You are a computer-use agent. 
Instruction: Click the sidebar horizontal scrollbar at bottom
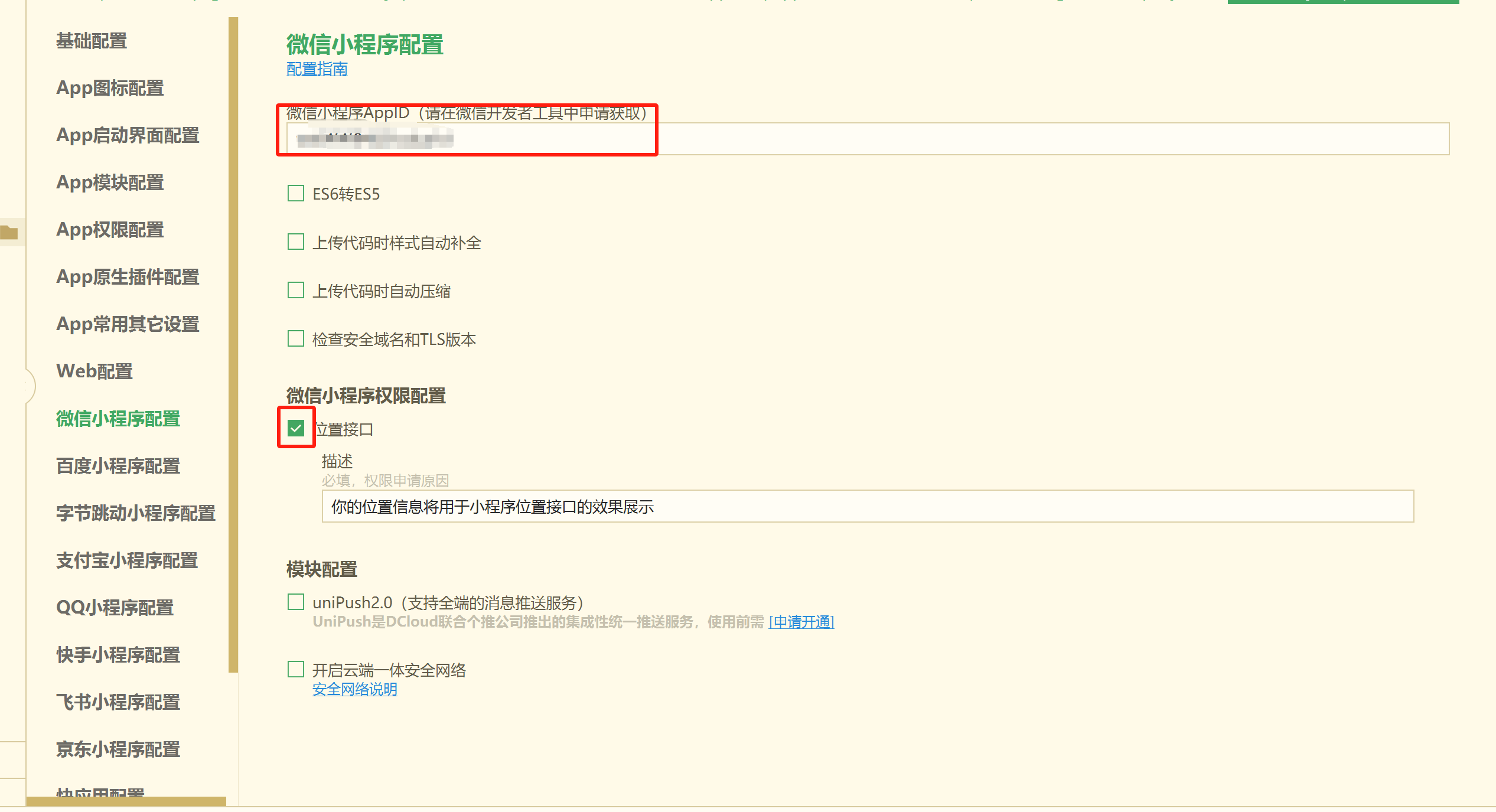point(126,801)
